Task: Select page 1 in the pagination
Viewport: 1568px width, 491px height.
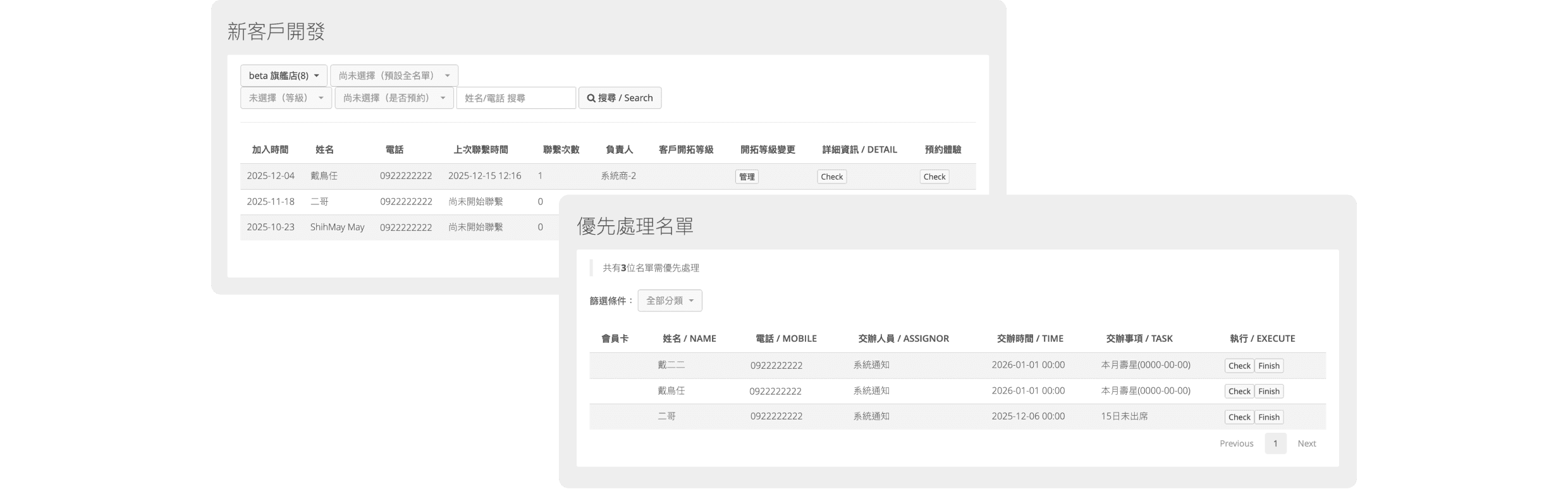Action: click(1275, 444)
